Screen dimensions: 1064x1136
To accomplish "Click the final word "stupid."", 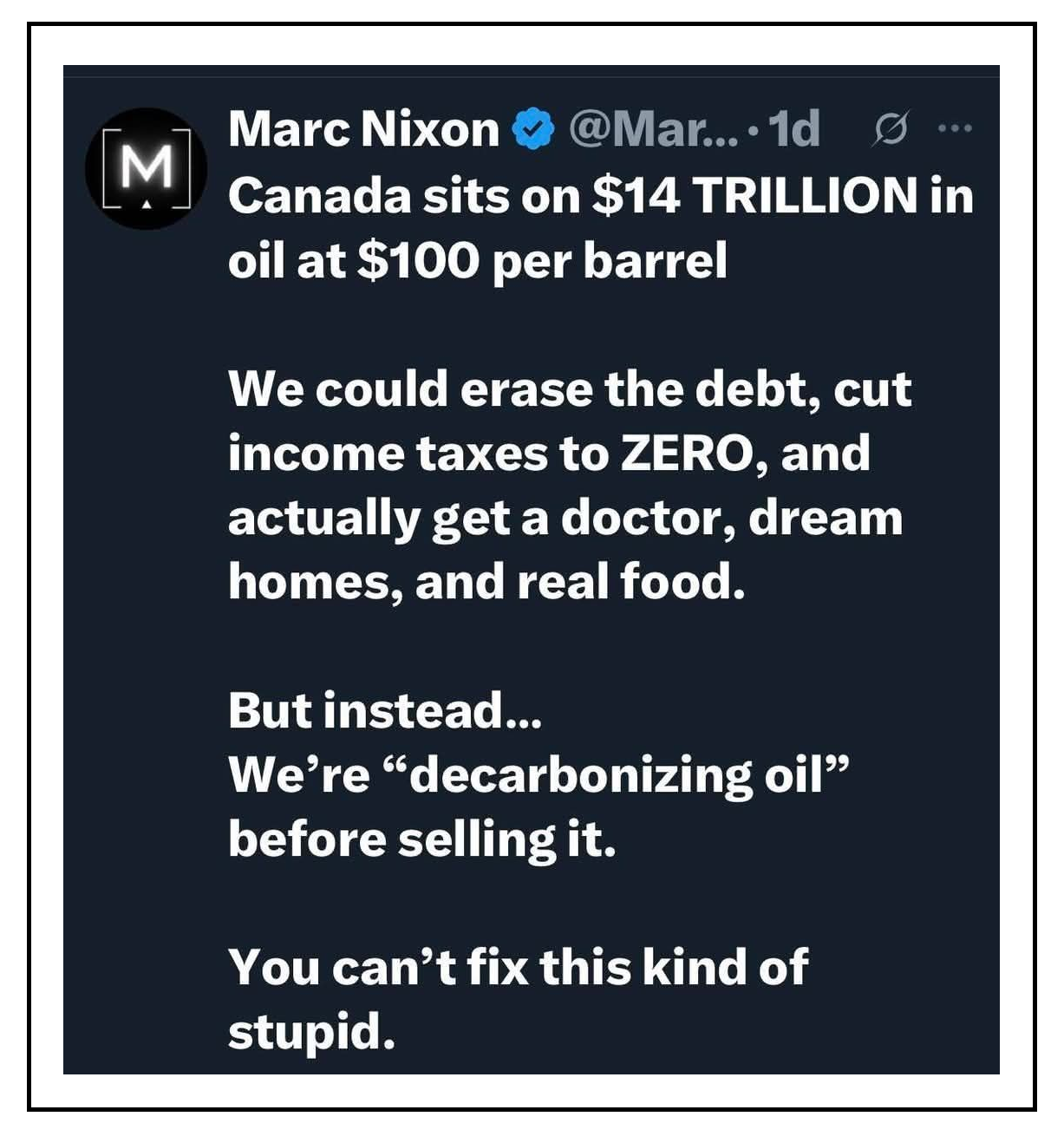I will (x=311, y=1031).
